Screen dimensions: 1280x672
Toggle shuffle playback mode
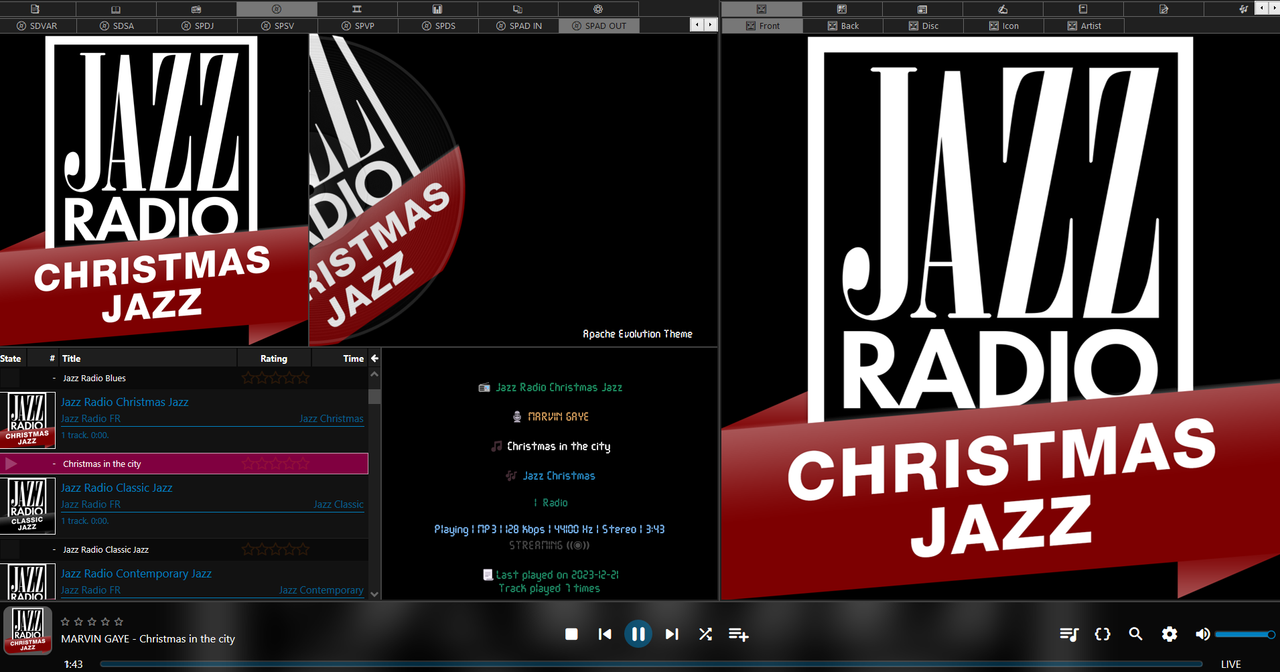point(705,634)
